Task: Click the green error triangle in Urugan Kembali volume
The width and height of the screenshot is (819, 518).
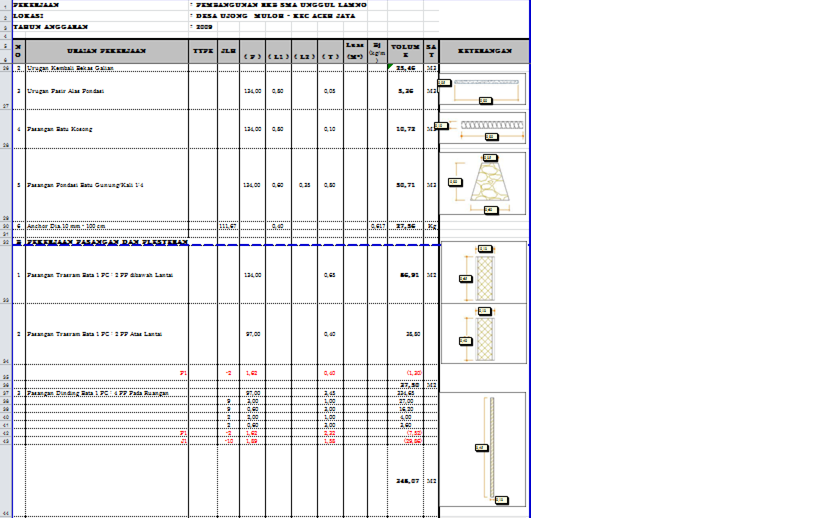Action: 390,66
